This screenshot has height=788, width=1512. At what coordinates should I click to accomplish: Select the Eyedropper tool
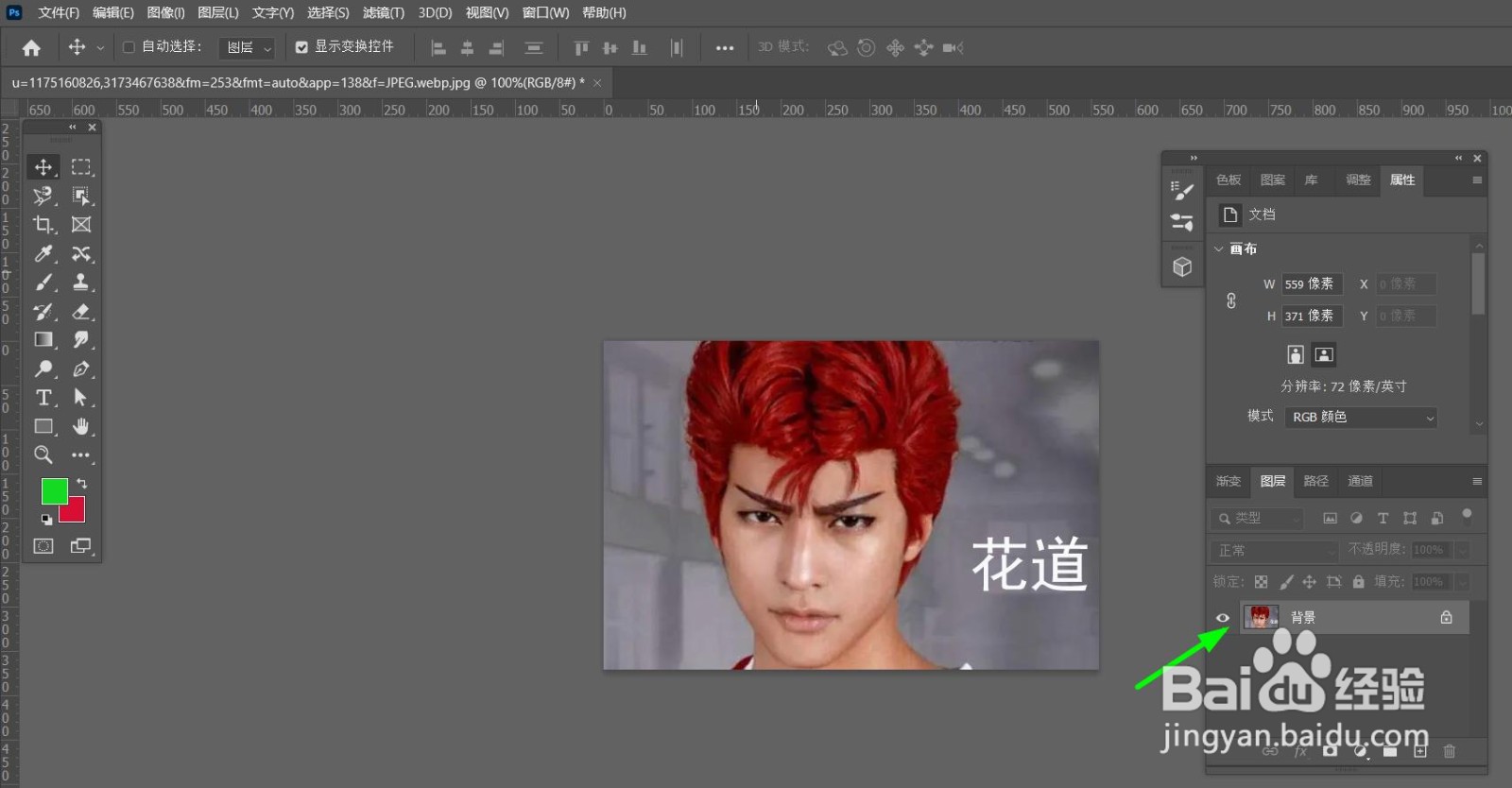coord(43,253)
